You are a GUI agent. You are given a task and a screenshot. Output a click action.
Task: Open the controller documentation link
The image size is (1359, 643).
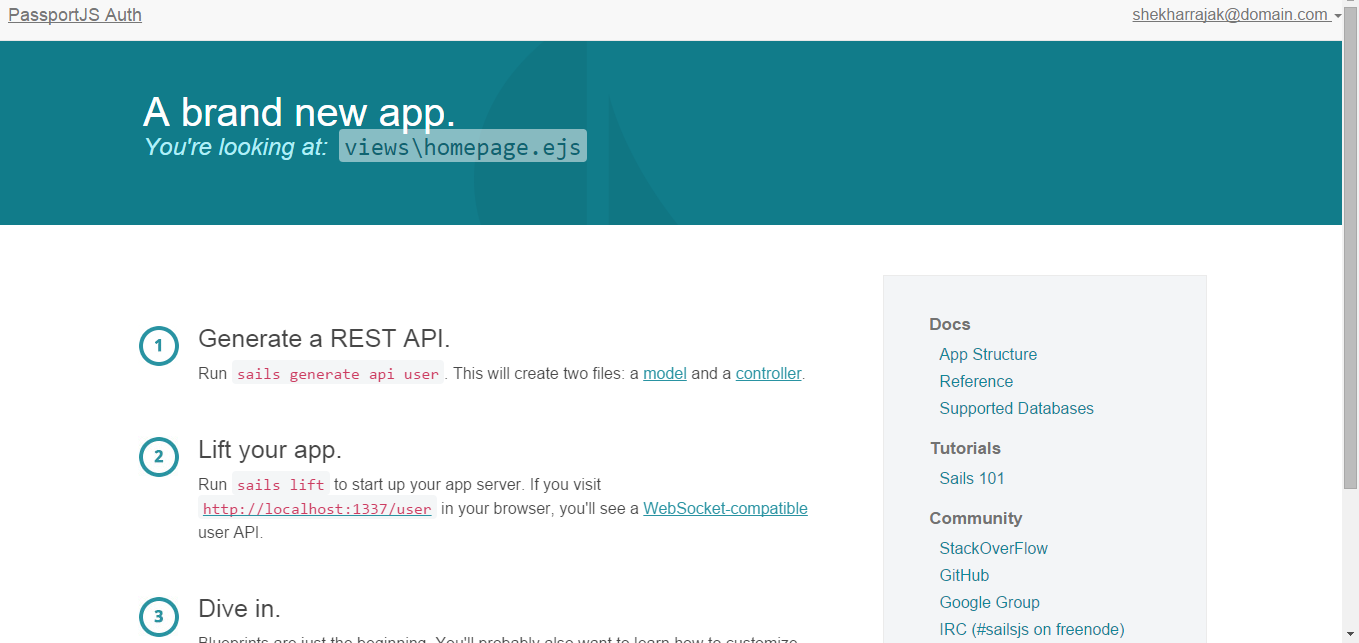(x=768, y=374)
